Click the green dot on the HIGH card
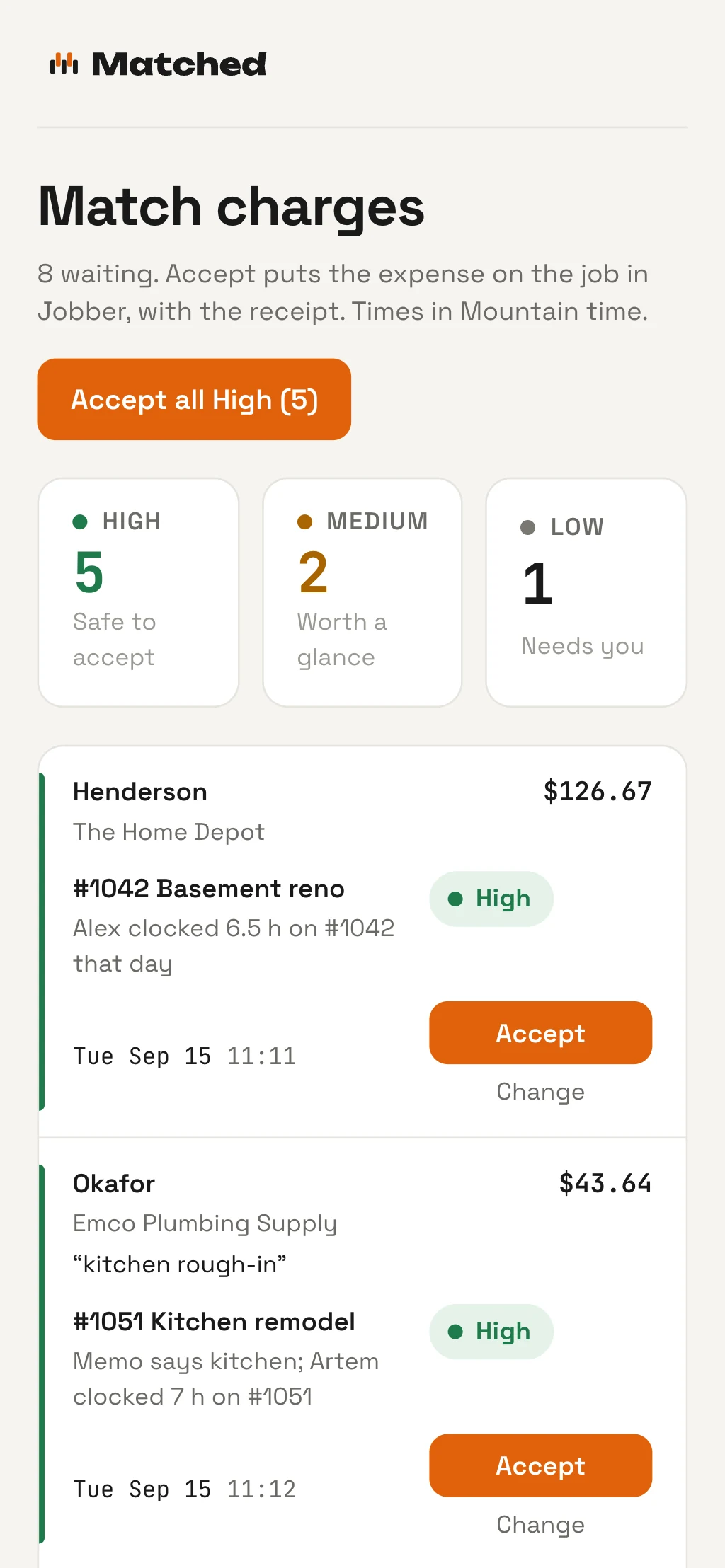725x1568 pixels. [80, 521]
